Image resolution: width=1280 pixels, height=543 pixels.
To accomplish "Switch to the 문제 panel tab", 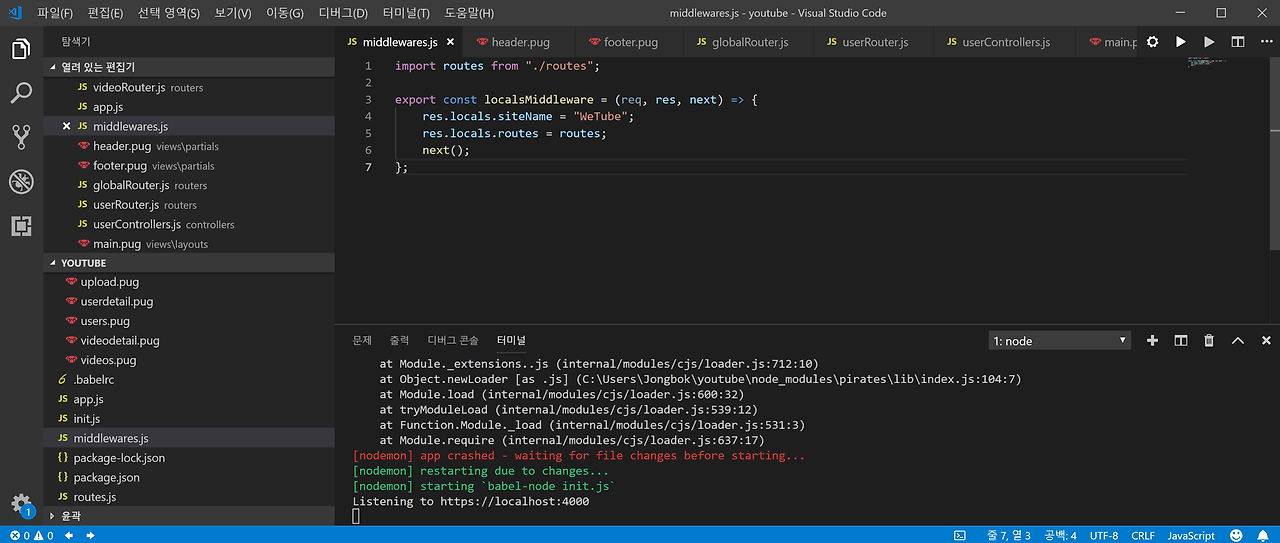I will [x=362, y=341].
